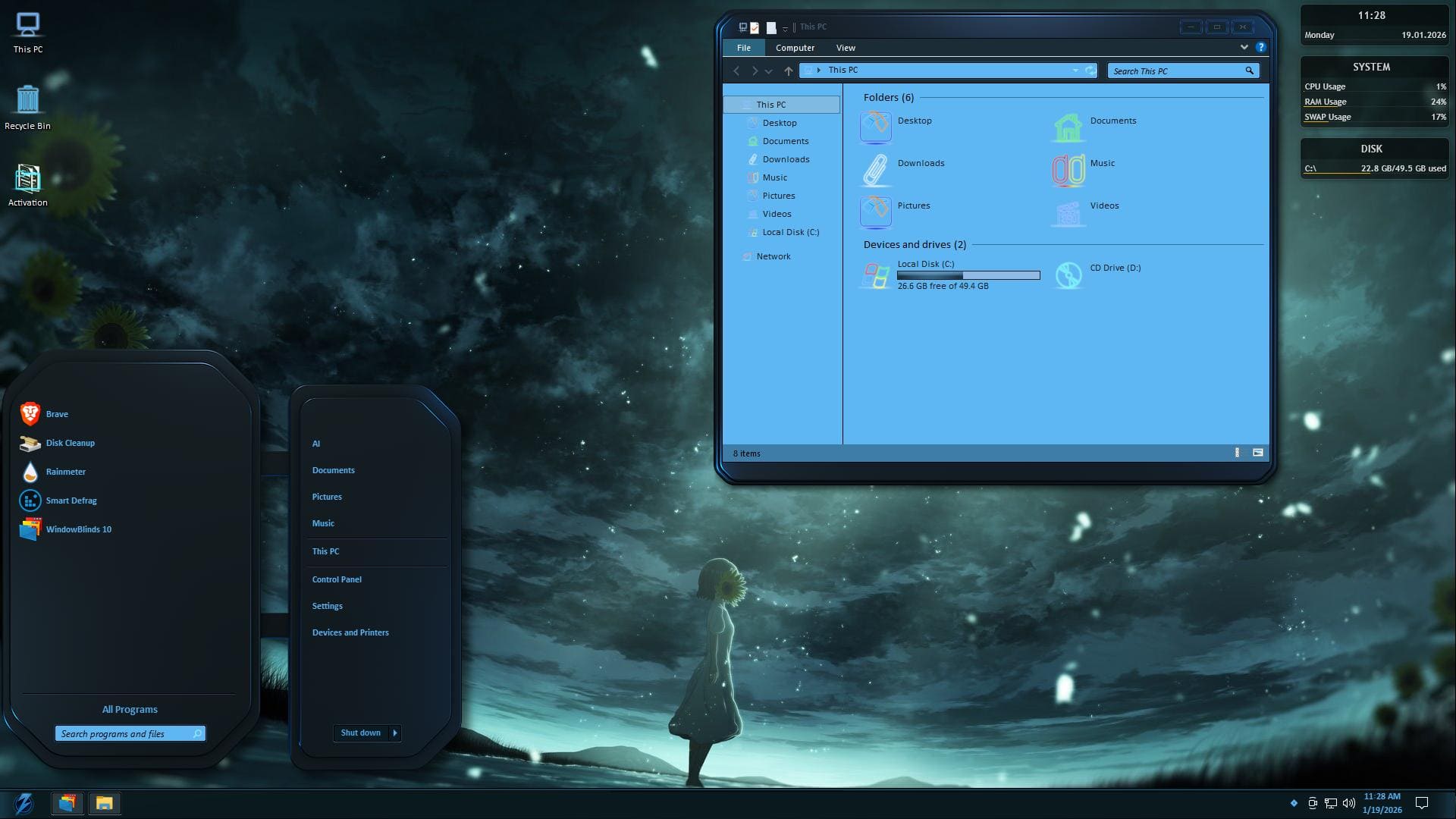
Task: Open the File ribbon tab
Action: (744, 48)
